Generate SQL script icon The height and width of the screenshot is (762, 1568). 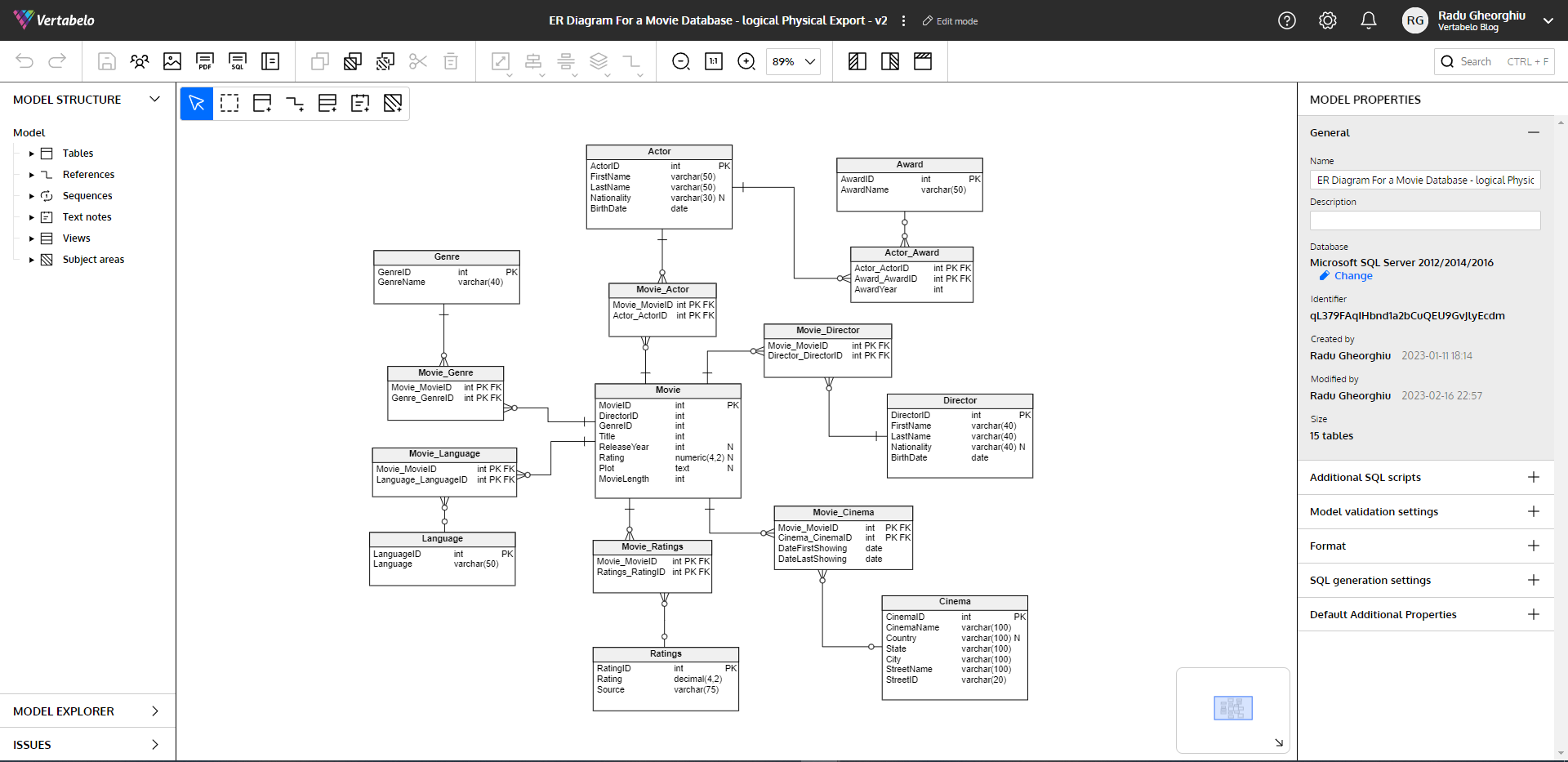click(238, 61)
